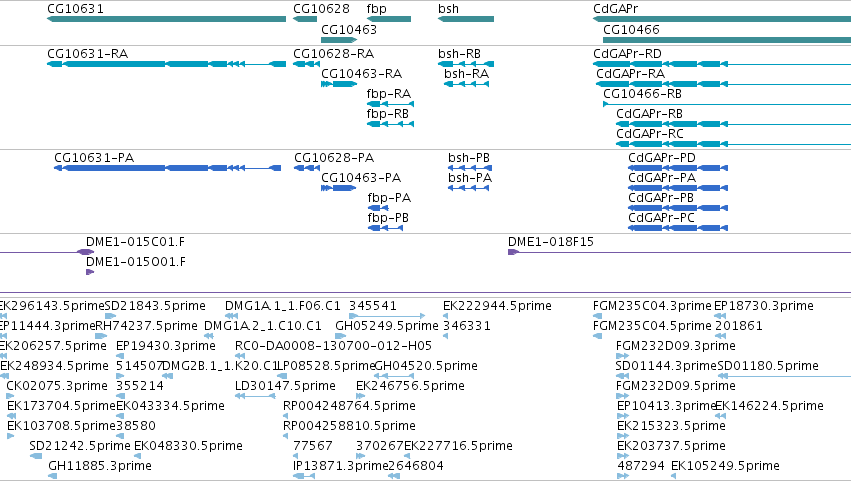Open transcript CG10463-RA

click(x=361, y=74)
